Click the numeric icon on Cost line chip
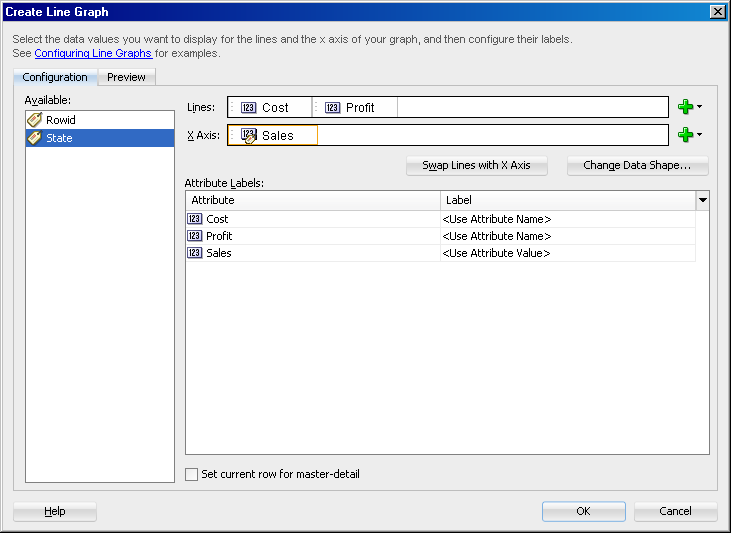Screen dimensions: 731x533 pyautogui.click(x=248, y=108)
